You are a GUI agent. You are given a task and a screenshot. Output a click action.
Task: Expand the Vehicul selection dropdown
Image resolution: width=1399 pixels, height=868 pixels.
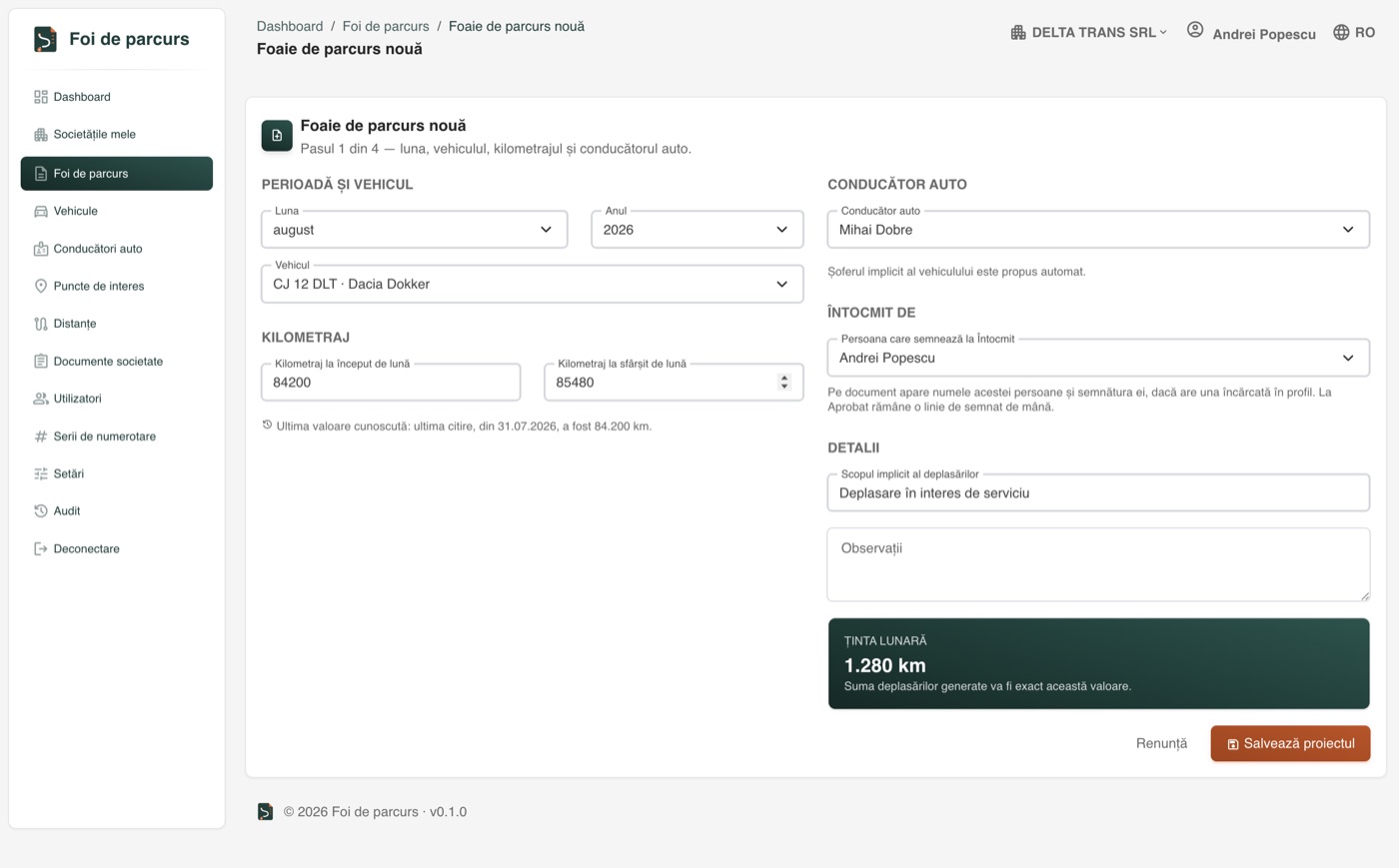point(533,284)
